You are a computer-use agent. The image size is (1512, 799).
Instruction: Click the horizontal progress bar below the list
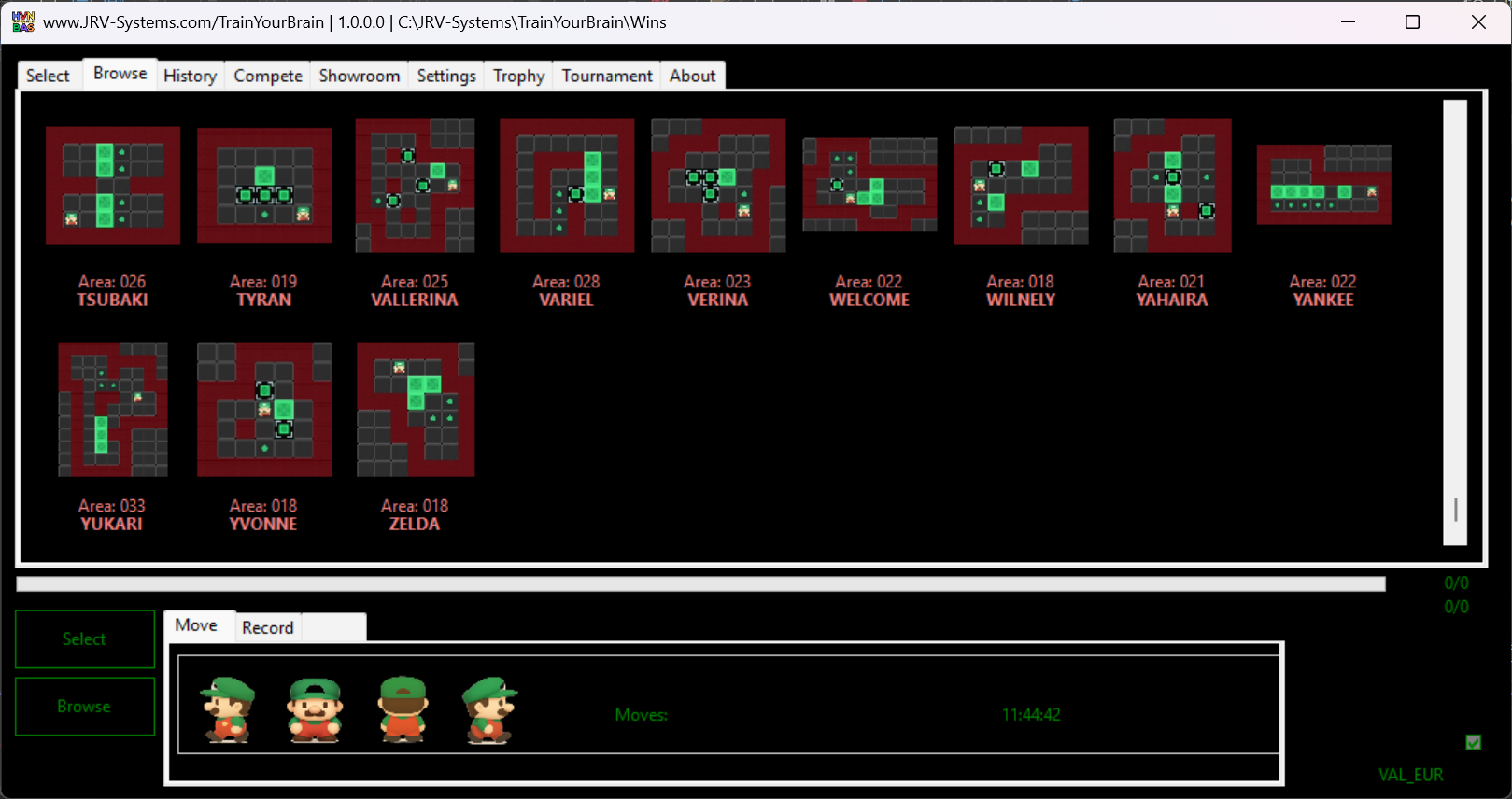tap(700, 584)
